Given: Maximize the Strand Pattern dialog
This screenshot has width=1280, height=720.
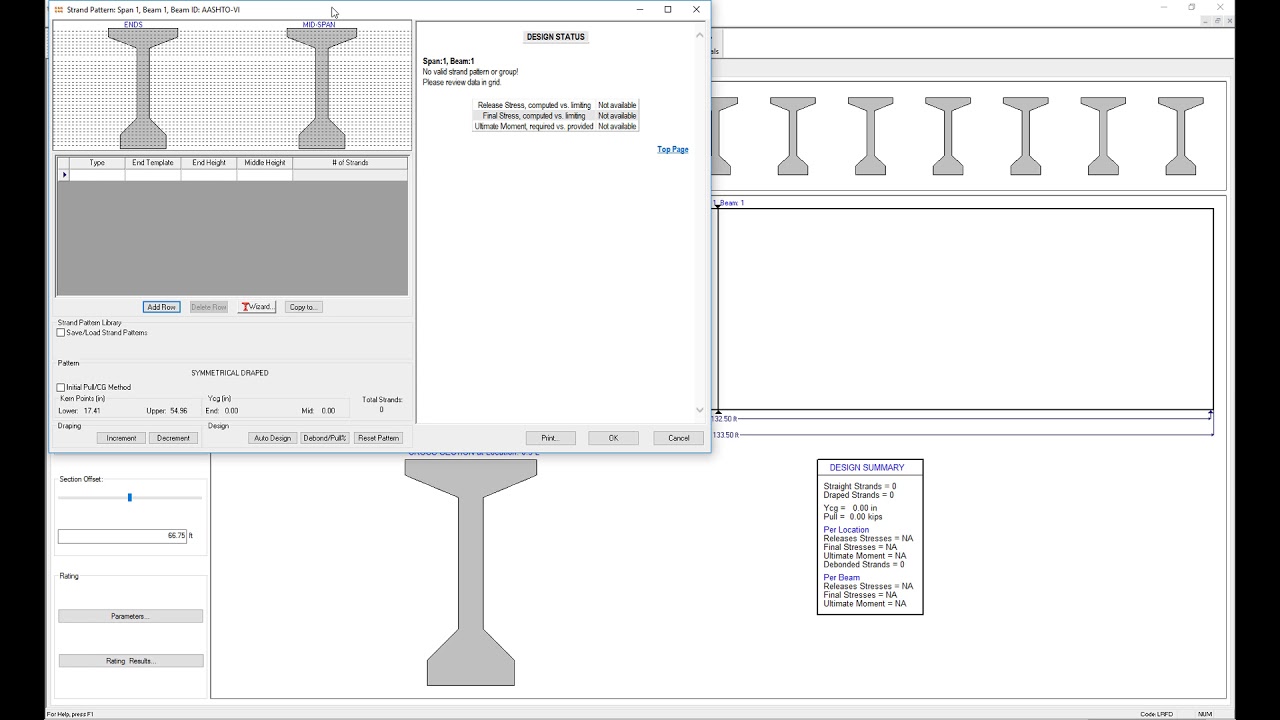Looking at the screenshot, I should 668,10.
